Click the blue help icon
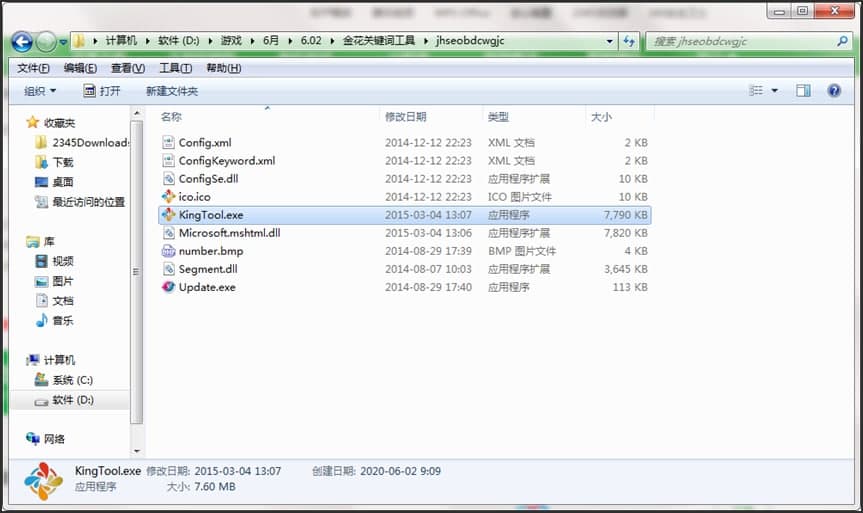This screenshot has width=863, height=513. 834,91
